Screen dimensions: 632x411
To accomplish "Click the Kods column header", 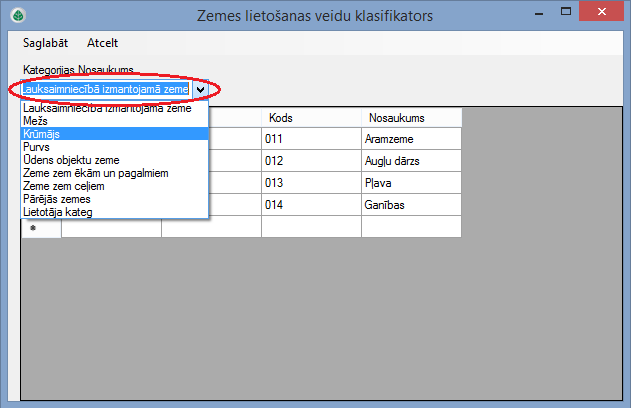I will [311, 118].
